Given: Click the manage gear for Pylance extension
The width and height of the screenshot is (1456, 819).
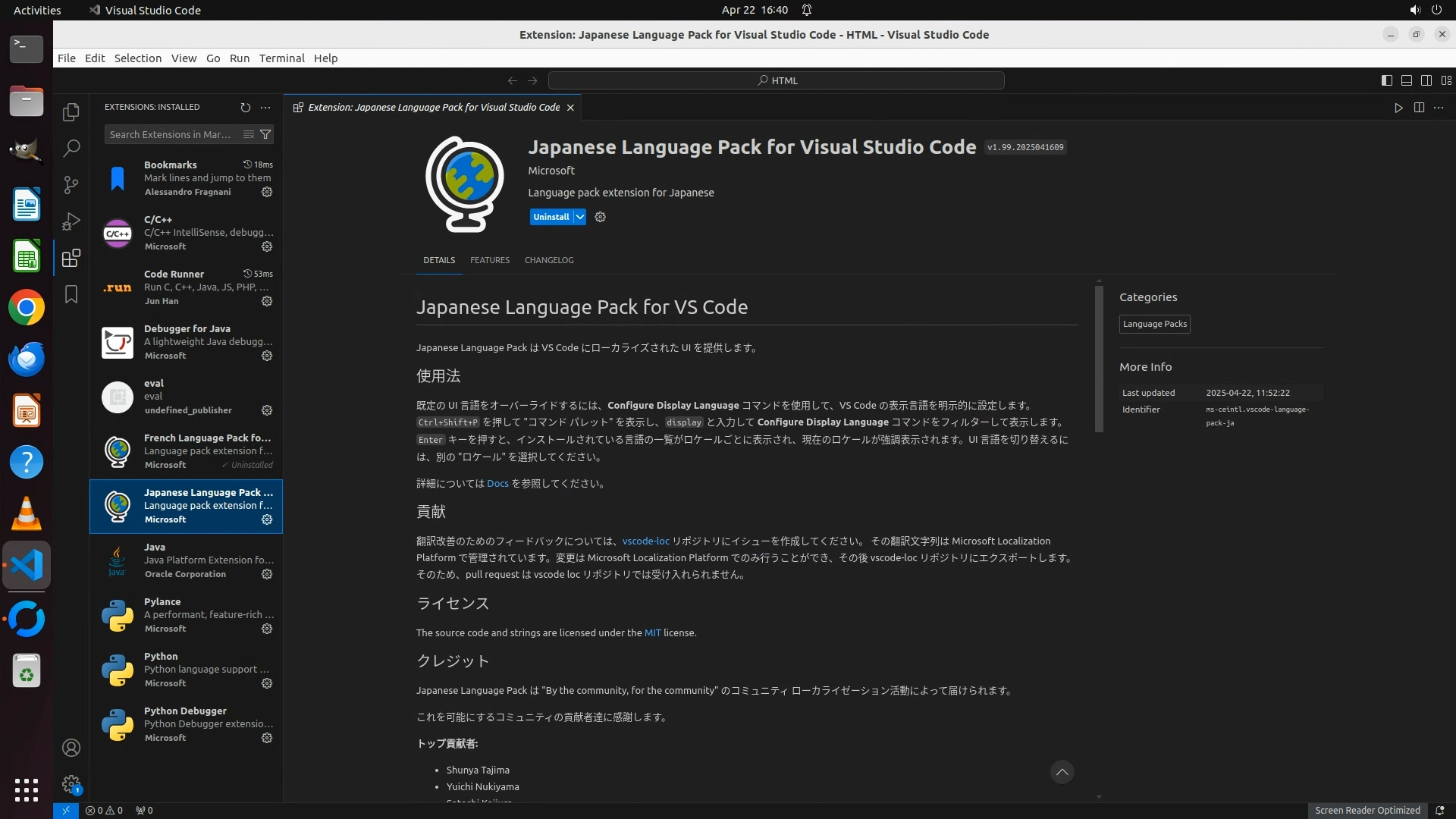Looking at the screenshot, I should click(267, 629).
